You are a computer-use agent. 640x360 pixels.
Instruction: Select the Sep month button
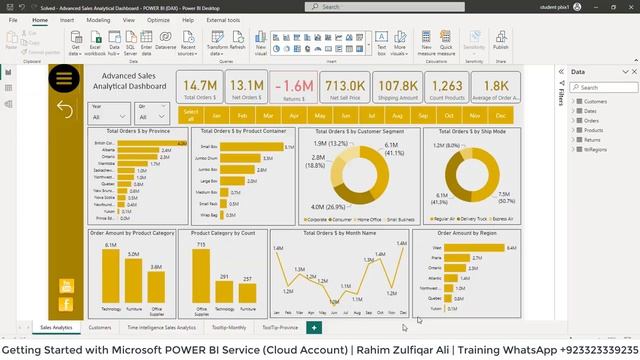click(423, 116)
